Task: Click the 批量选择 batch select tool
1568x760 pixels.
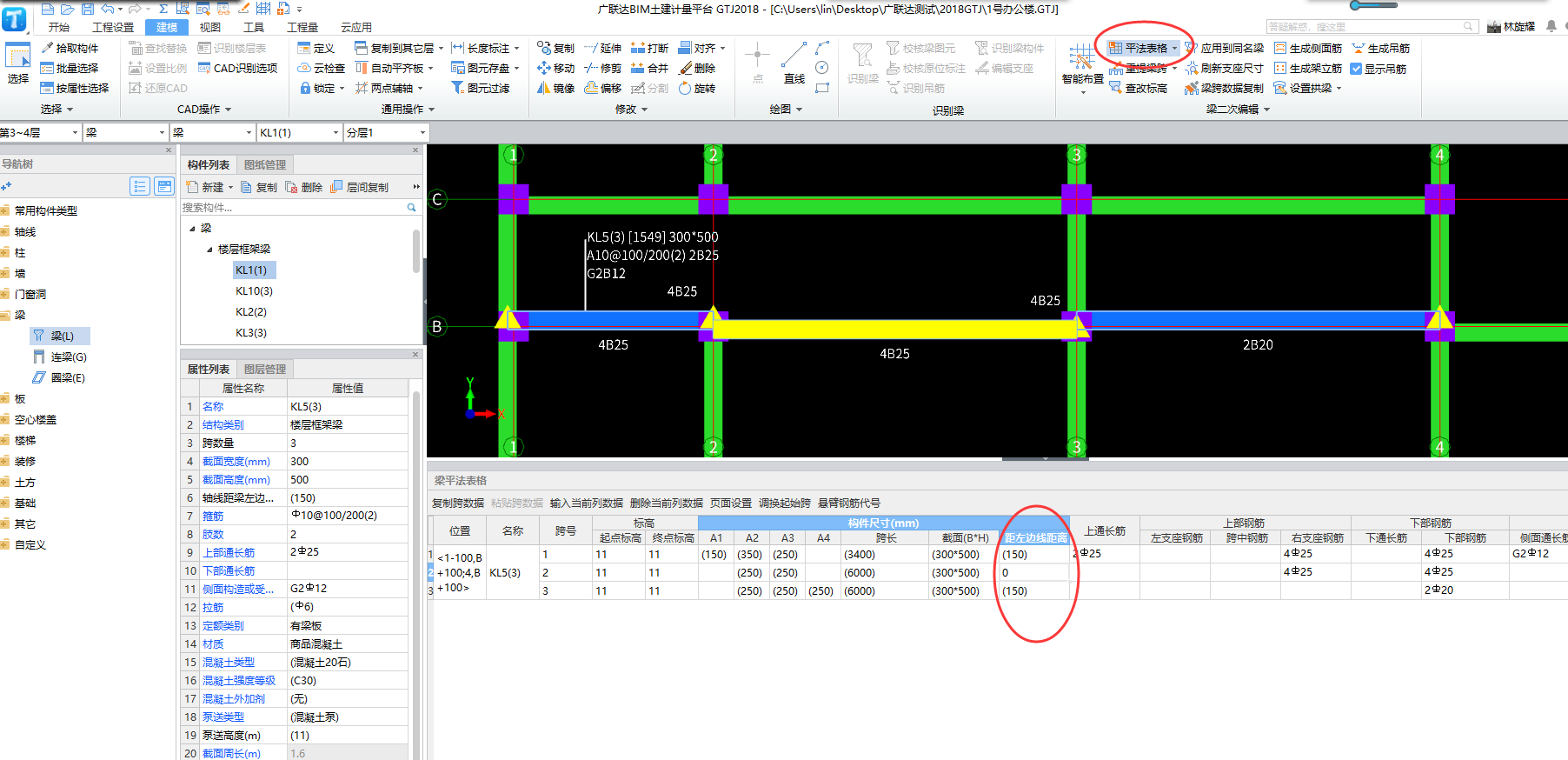Action: 70,68
